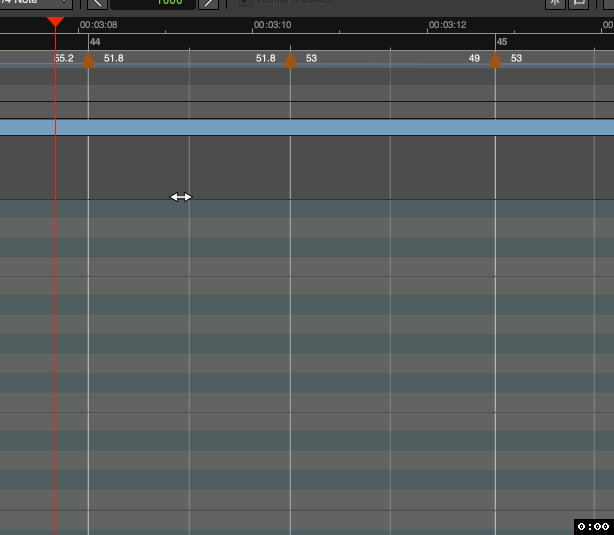Screen dimensions: 614x535
Task: Click the 49 tempo value
Action: (474, 58)
